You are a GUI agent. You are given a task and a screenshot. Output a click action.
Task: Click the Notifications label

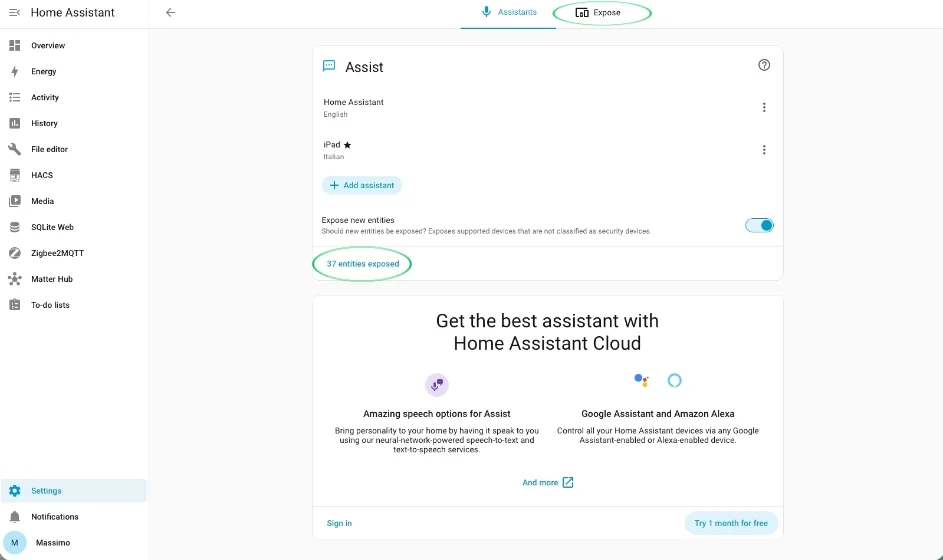click(55, 516)
